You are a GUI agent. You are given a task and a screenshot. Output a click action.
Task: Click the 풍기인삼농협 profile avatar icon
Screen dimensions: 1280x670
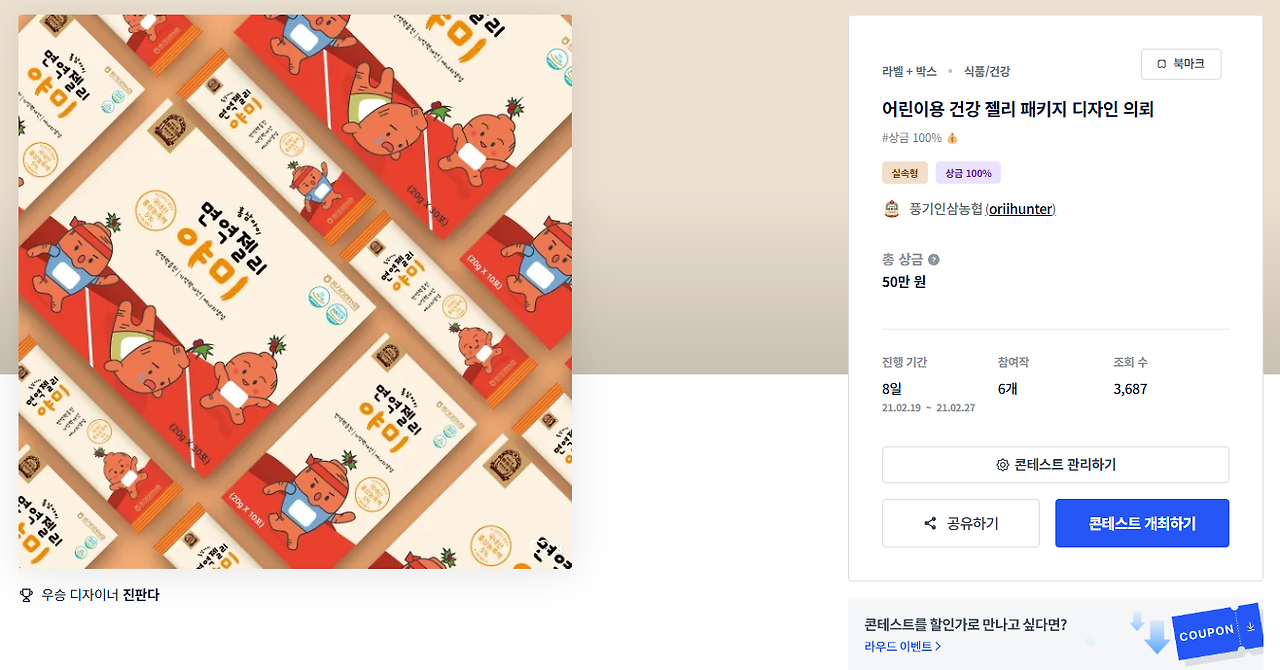pyautogui.click(x=892, y=209)
